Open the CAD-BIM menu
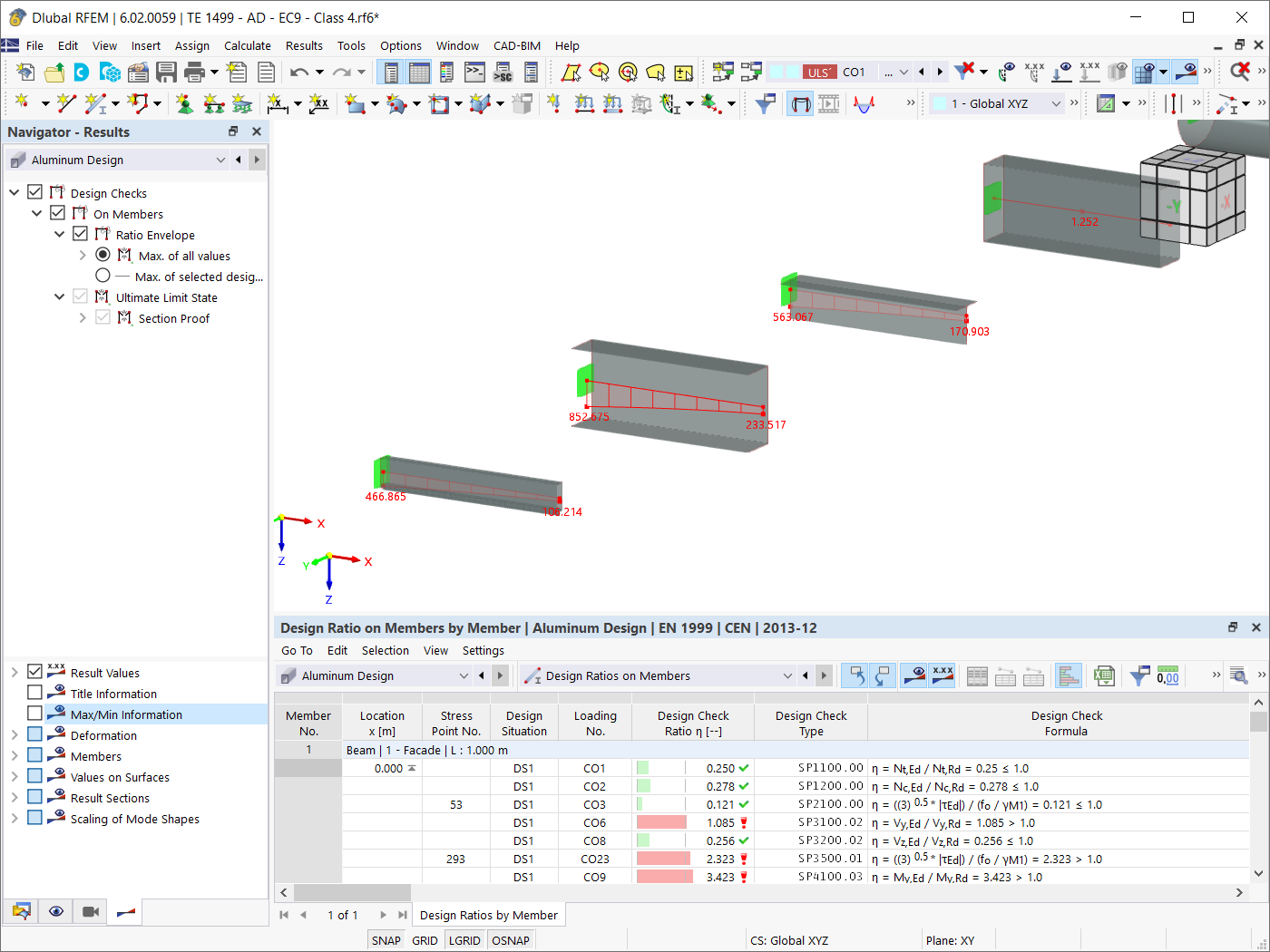 517,45
